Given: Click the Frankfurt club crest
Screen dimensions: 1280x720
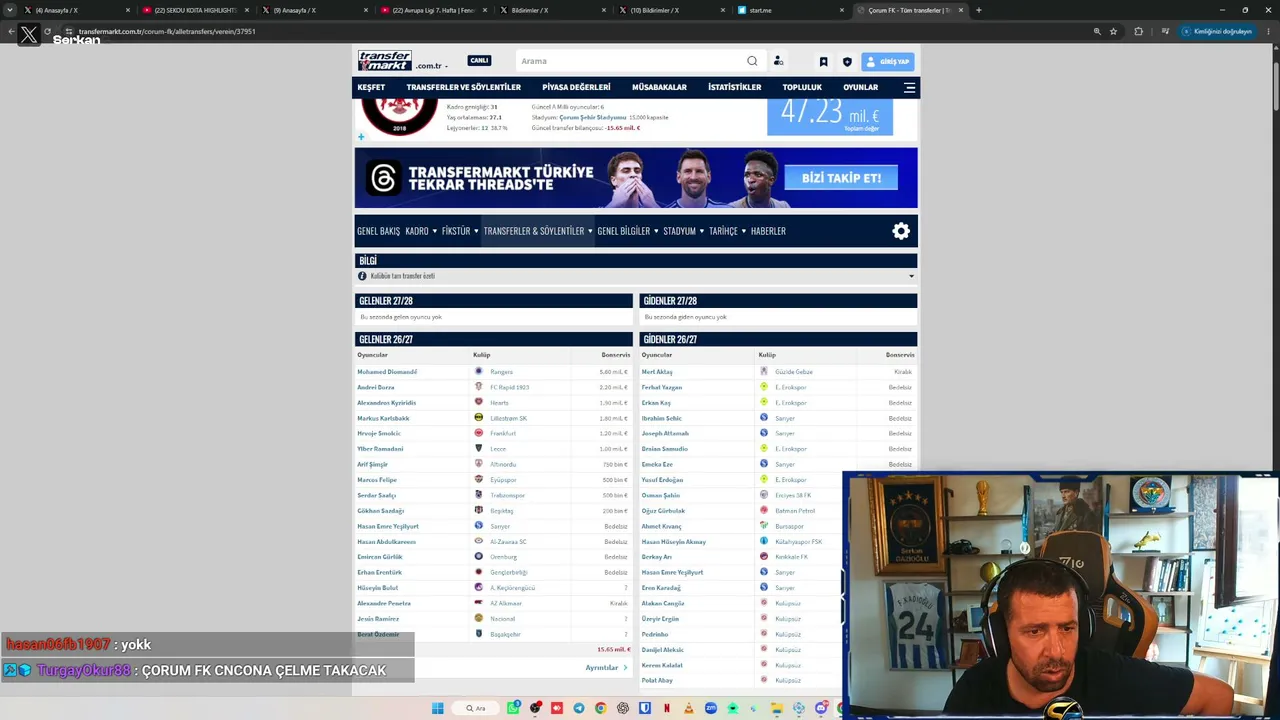Looking at the screenshot, I should coord(478,433).
